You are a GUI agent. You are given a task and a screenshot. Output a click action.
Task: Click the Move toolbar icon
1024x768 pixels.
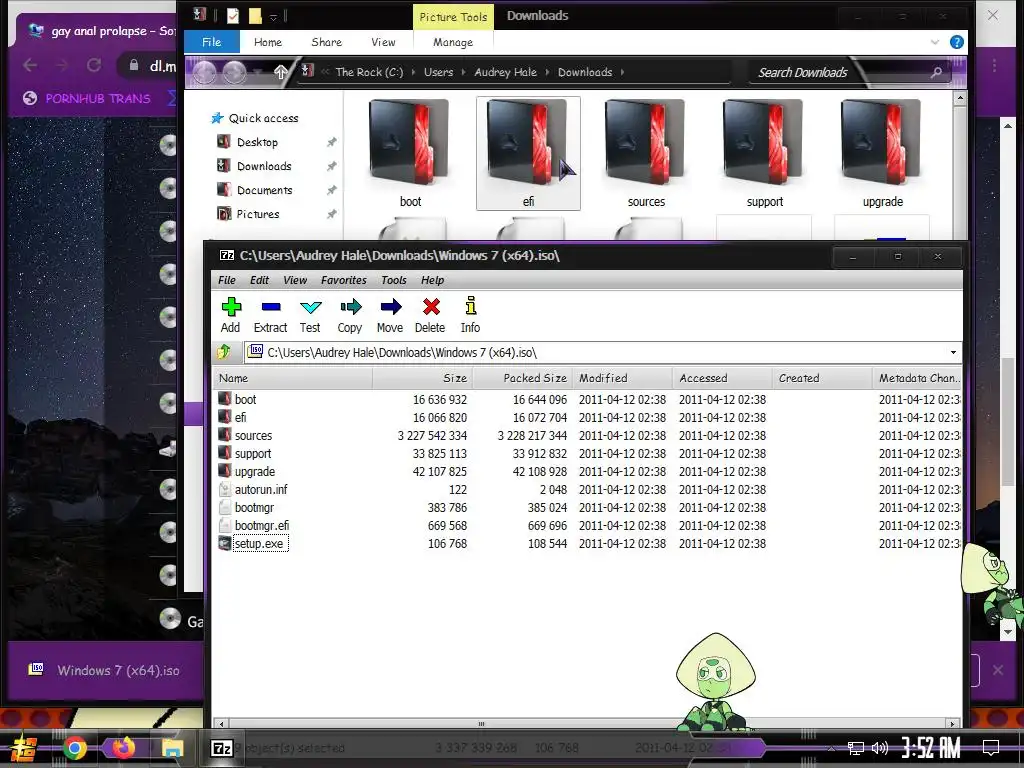[390, 315]
